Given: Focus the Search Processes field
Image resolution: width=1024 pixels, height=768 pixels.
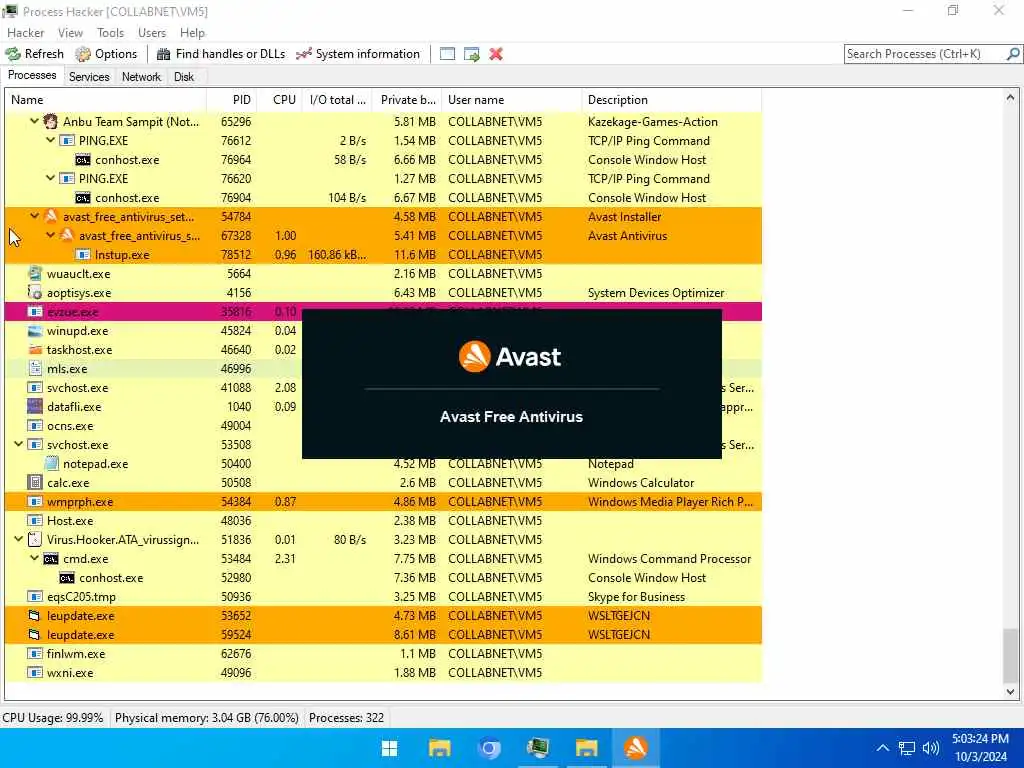Looking at the screenshot, I should coord(925,54).
